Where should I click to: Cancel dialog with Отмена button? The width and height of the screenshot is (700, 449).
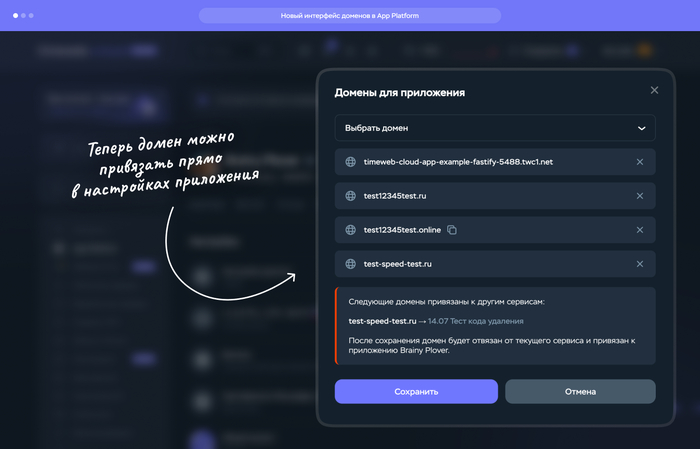[580, 391]
